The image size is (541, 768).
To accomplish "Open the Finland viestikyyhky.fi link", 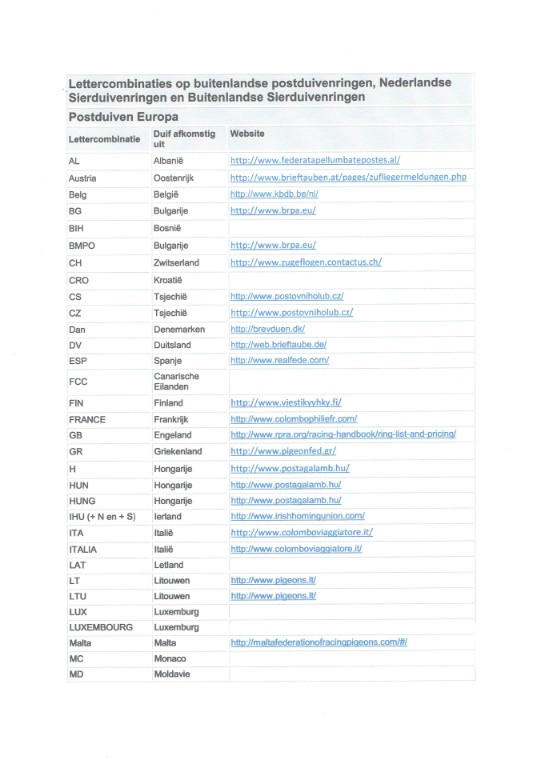I will pos(286,403).
